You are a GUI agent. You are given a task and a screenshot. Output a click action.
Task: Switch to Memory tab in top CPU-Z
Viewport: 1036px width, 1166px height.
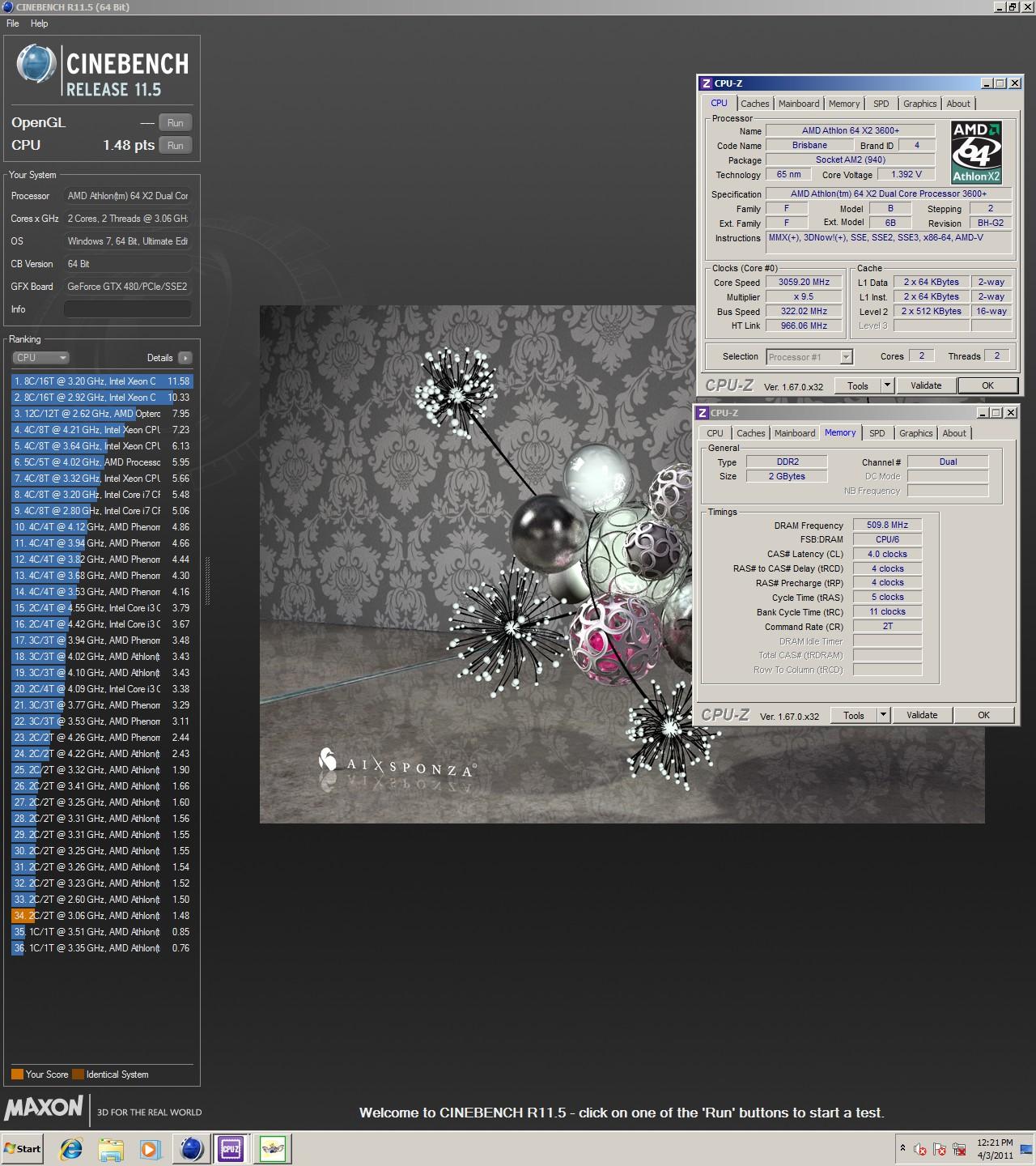(844, 104)
